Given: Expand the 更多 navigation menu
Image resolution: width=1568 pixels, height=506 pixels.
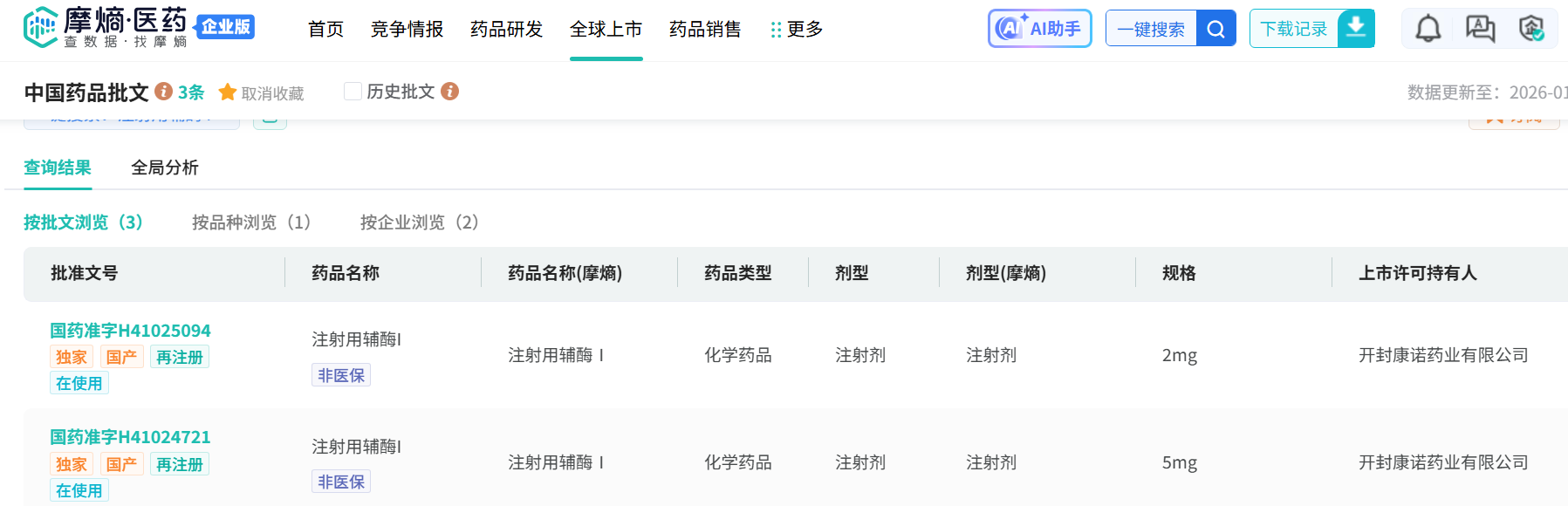Looking at the screenshot, I should pyautogui.click(x=797, y=30).
